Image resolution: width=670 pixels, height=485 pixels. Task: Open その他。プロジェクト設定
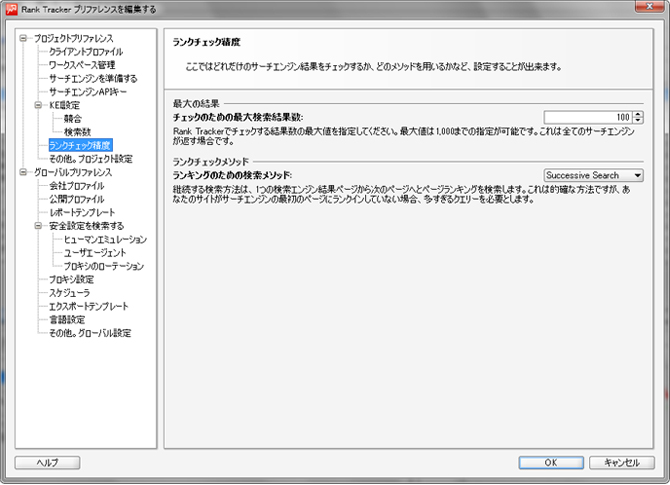(x=91, y=159)
